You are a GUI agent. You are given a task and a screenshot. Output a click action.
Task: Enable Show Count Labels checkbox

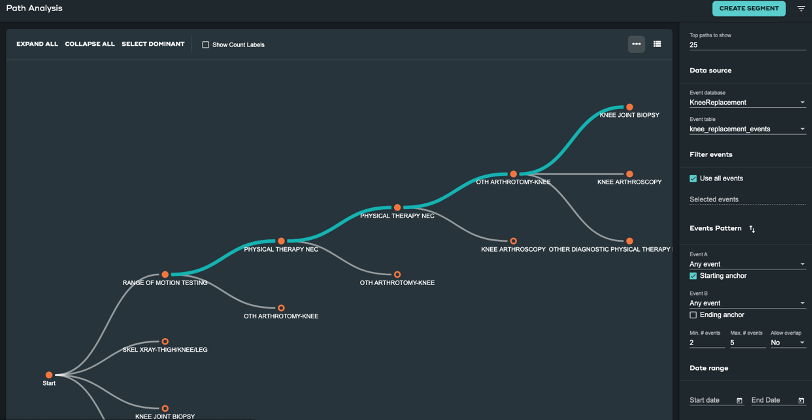(x=205, y=45)
